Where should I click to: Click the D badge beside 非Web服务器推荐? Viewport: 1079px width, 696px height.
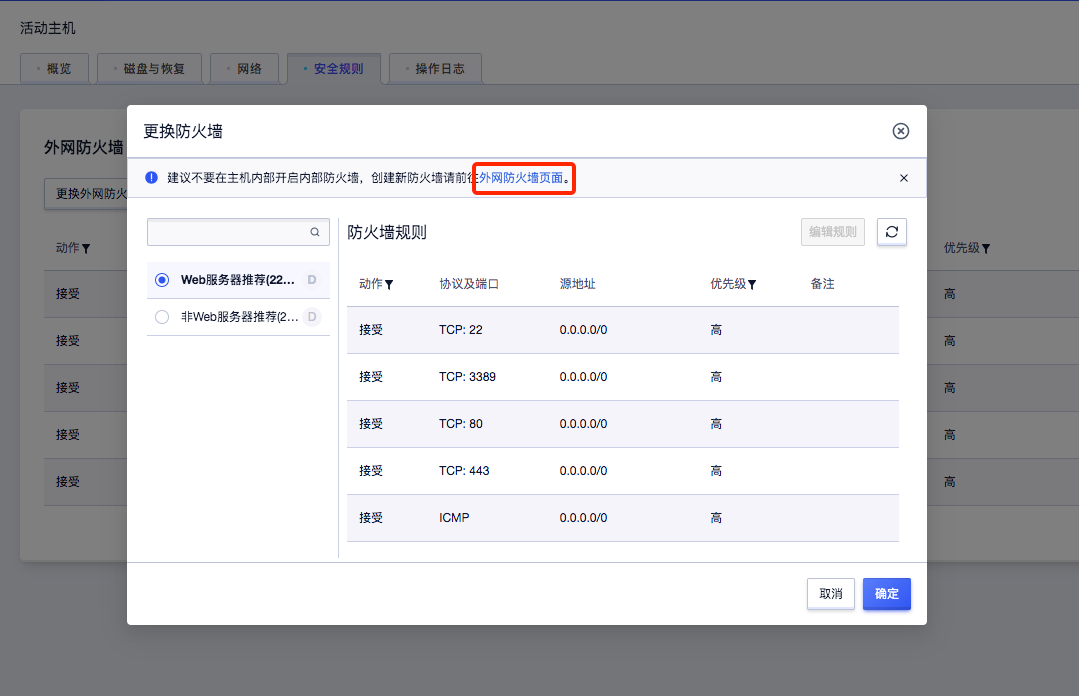(x=312, y=317)
